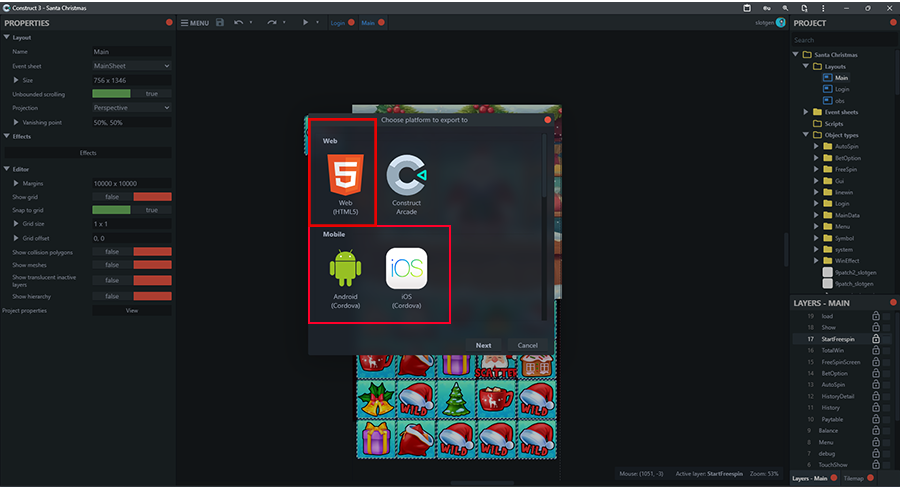Switch to the Login layout tab
The width and height of the screenshot is (900, 489).
point(338,23)
